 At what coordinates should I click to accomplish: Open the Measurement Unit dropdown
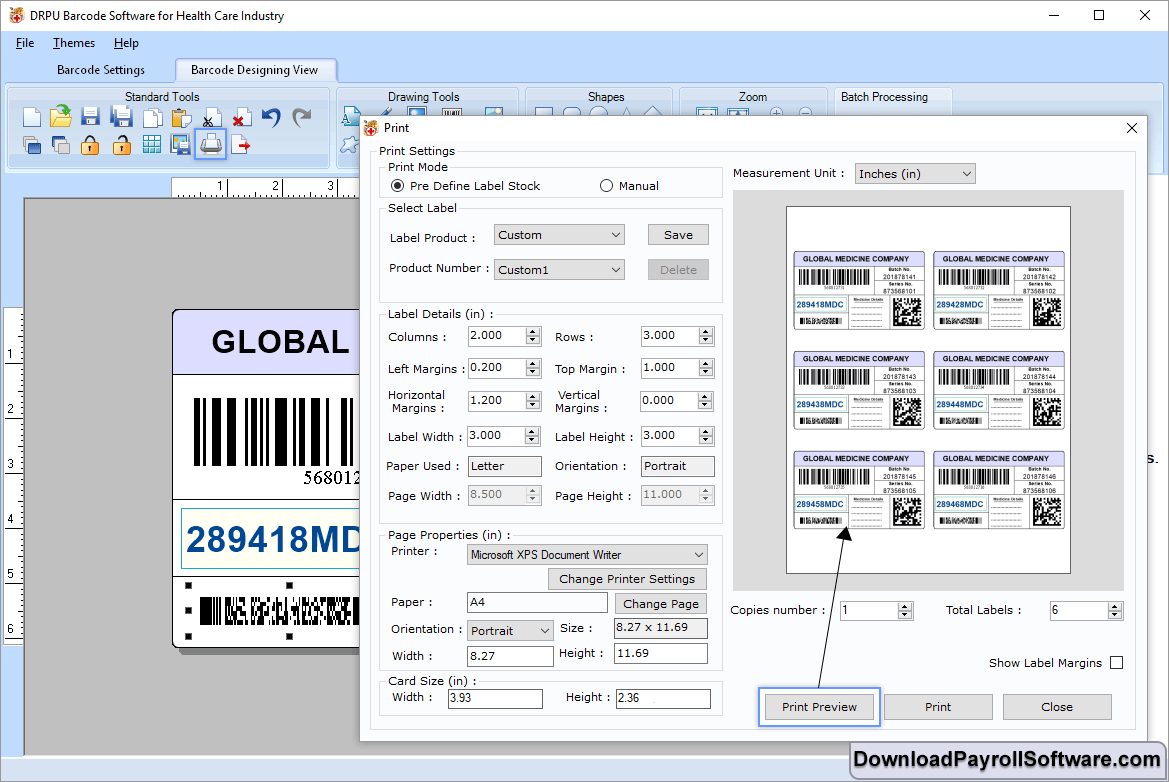click(x=915, y=174)
